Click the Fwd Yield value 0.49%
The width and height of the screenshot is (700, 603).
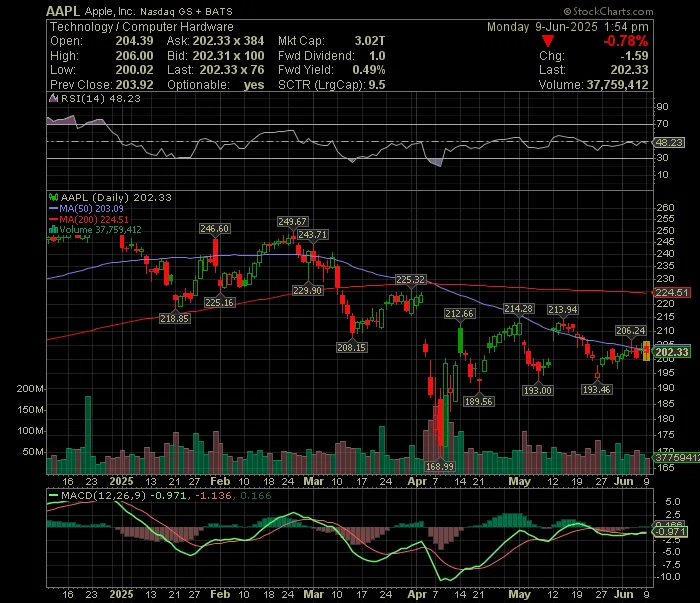[369, 70]
